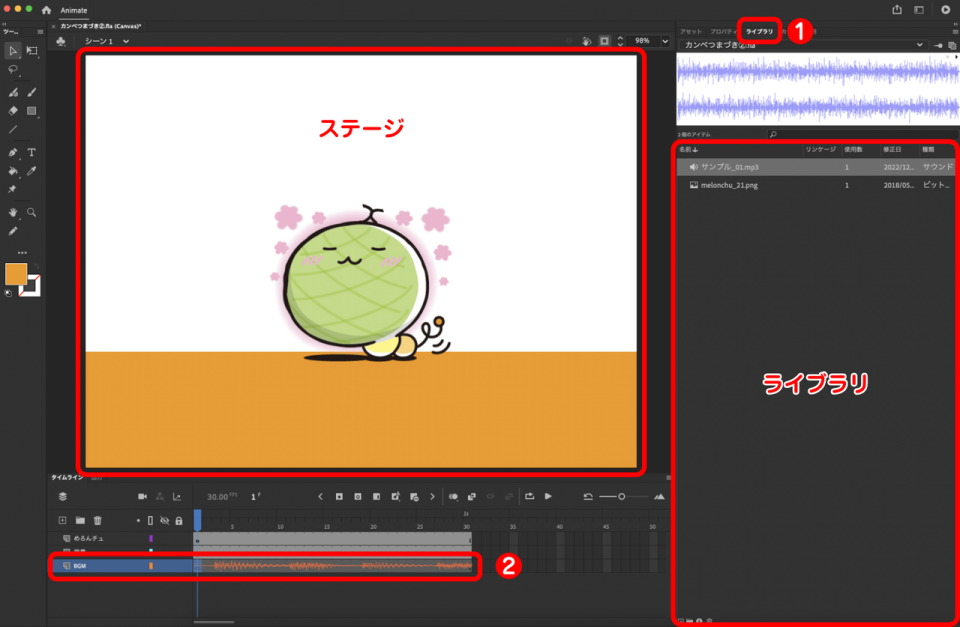The image size is (960, 627).
Task: Switch to the タイムライン tab
Action: tap(67, 478)
